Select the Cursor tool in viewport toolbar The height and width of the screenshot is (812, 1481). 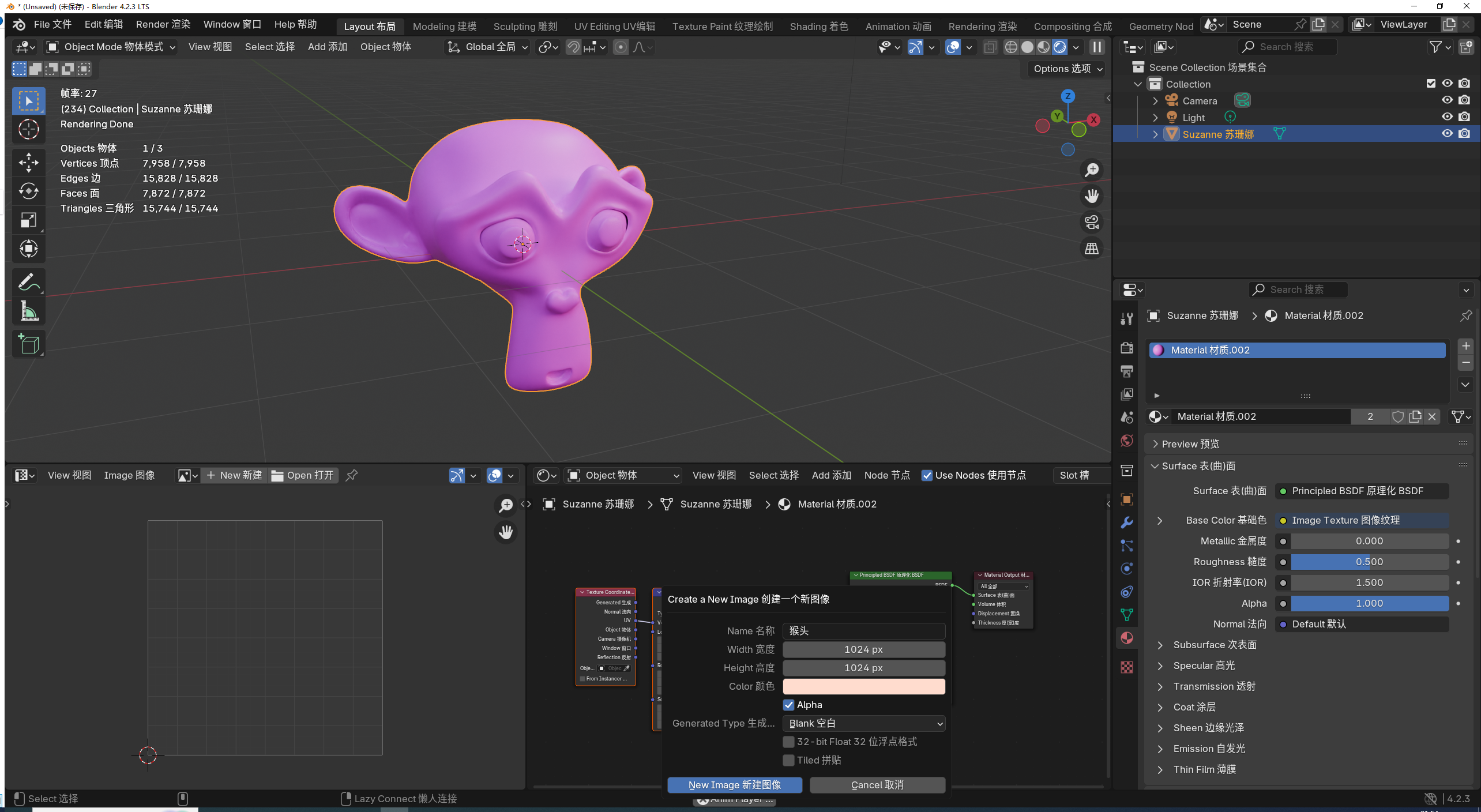(28, 129)
